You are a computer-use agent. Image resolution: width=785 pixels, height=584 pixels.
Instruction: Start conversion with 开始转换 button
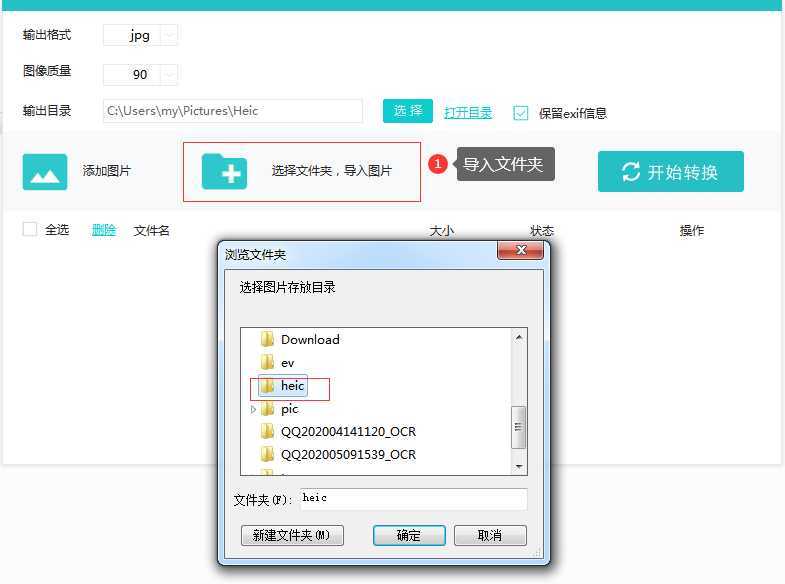[671, 172]
